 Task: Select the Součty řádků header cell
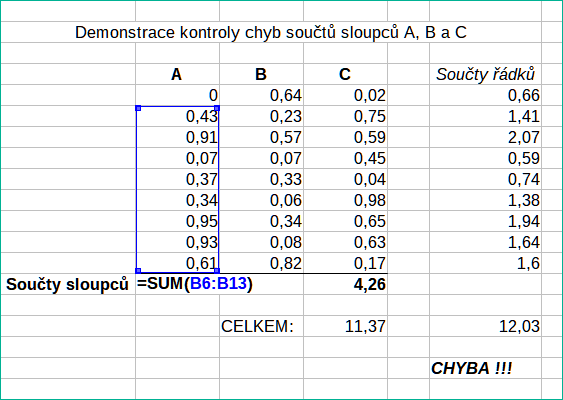(485, 74)
